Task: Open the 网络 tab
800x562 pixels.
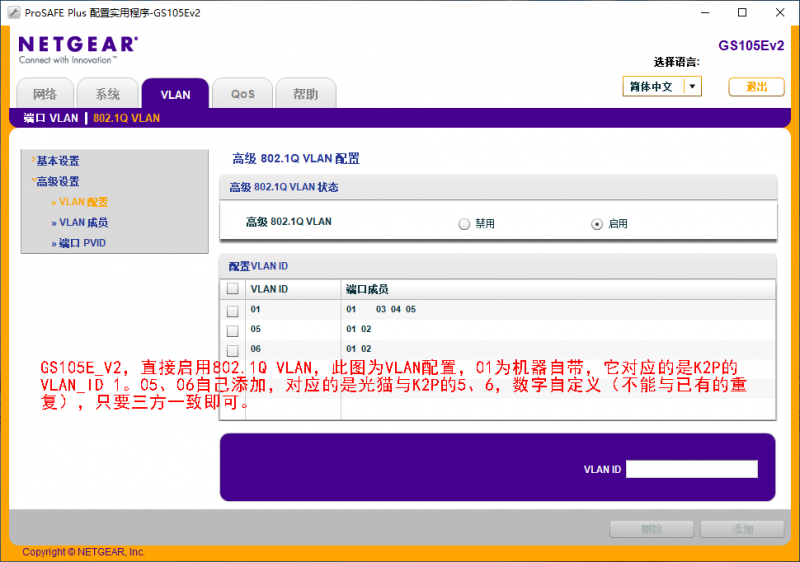Action: [45, 94]
